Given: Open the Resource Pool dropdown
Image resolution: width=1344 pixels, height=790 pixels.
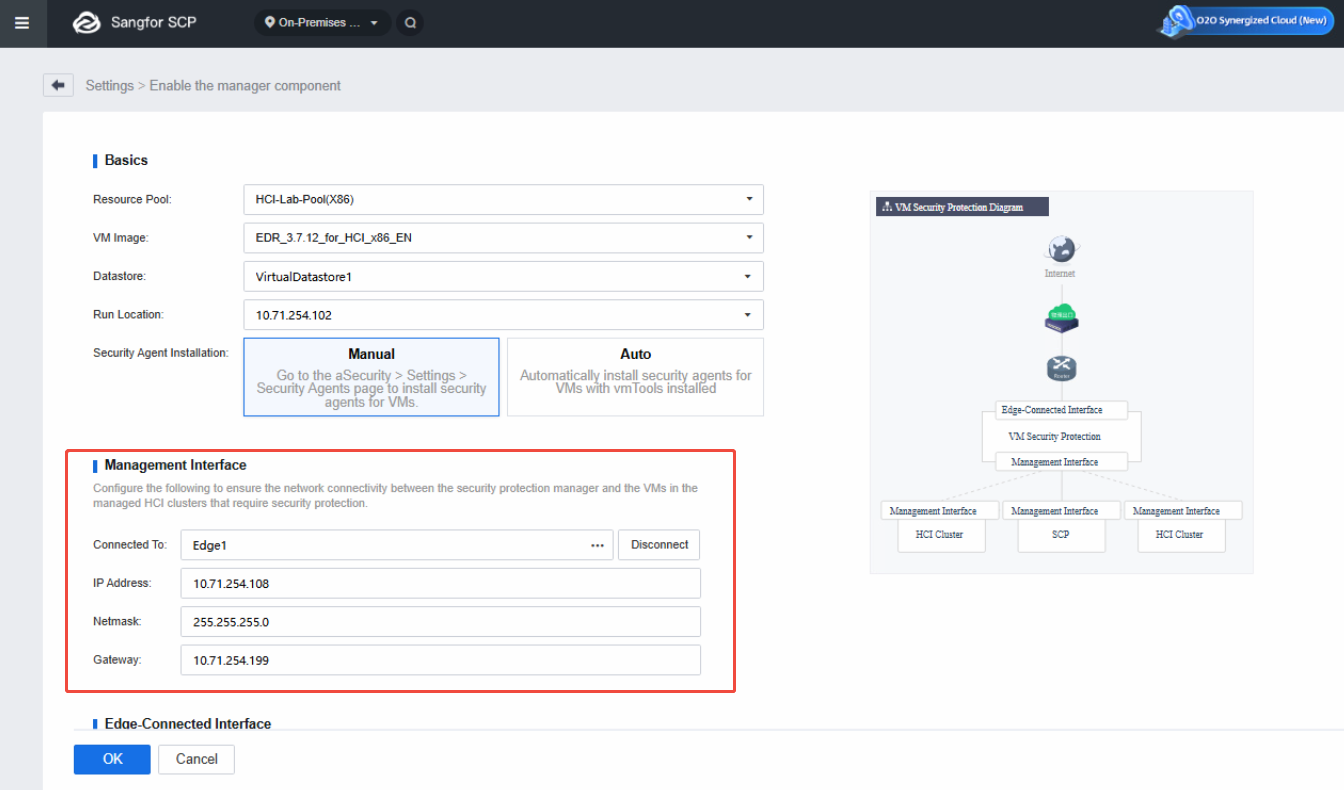Looking at the screenshot, I should tap(503, 199).
